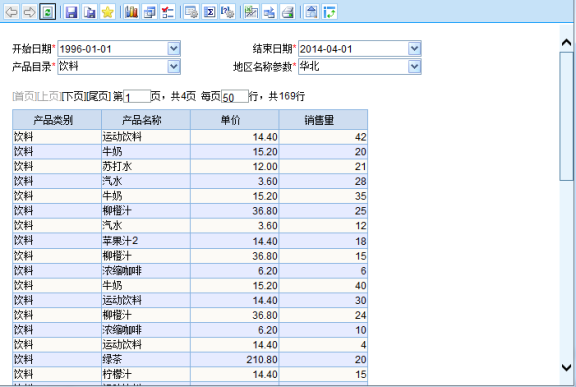
Task: Click the refresh report icon
Action: point(47,12)
